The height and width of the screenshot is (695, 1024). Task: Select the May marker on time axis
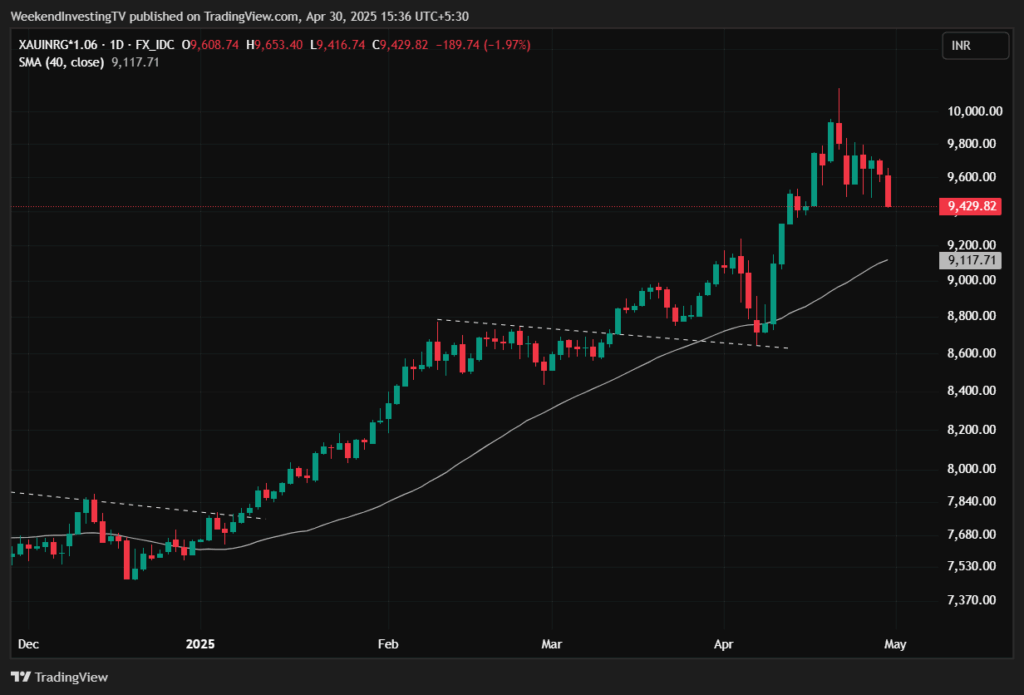(x=895, y=645)
